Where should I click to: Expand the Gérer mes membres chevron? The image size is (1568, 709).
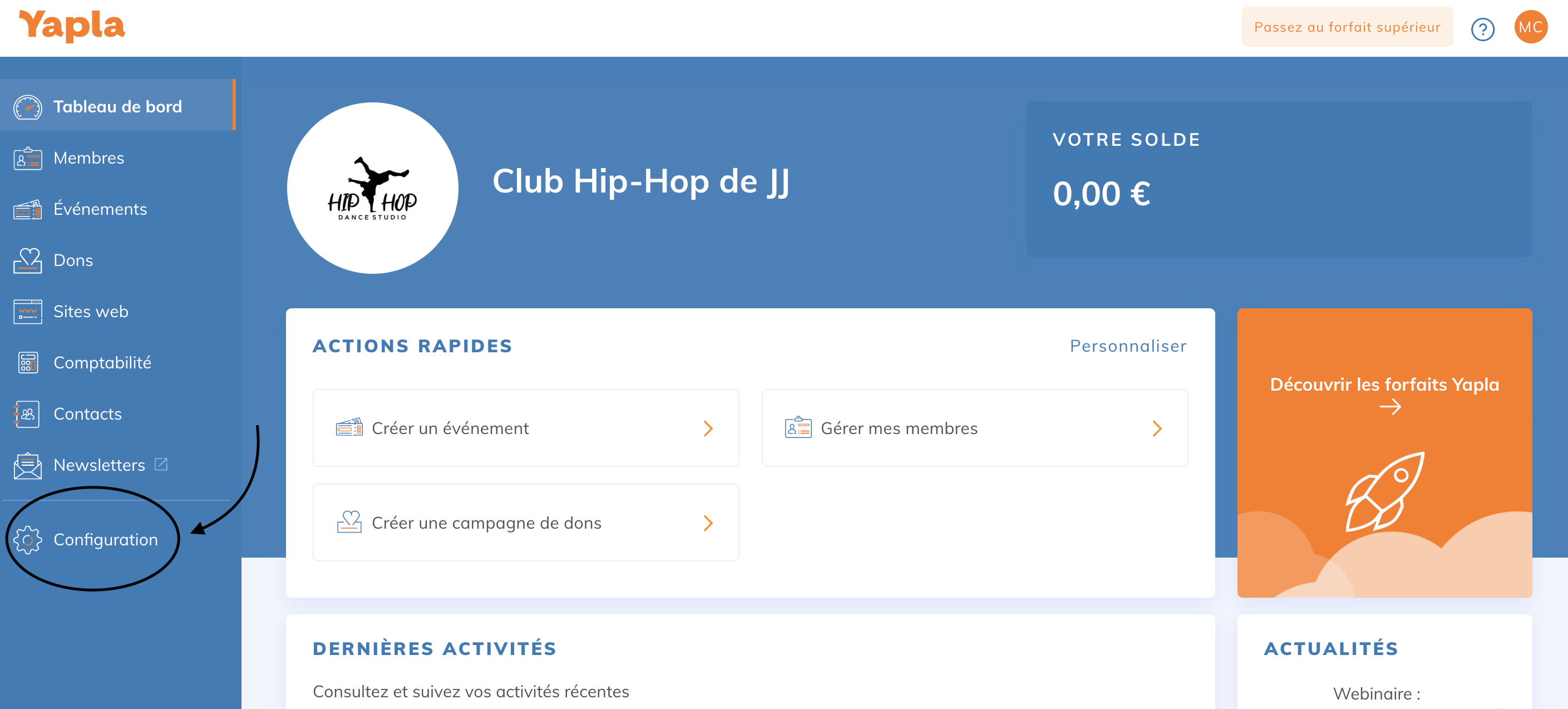pyautogui.click(x=1156, y=429)
